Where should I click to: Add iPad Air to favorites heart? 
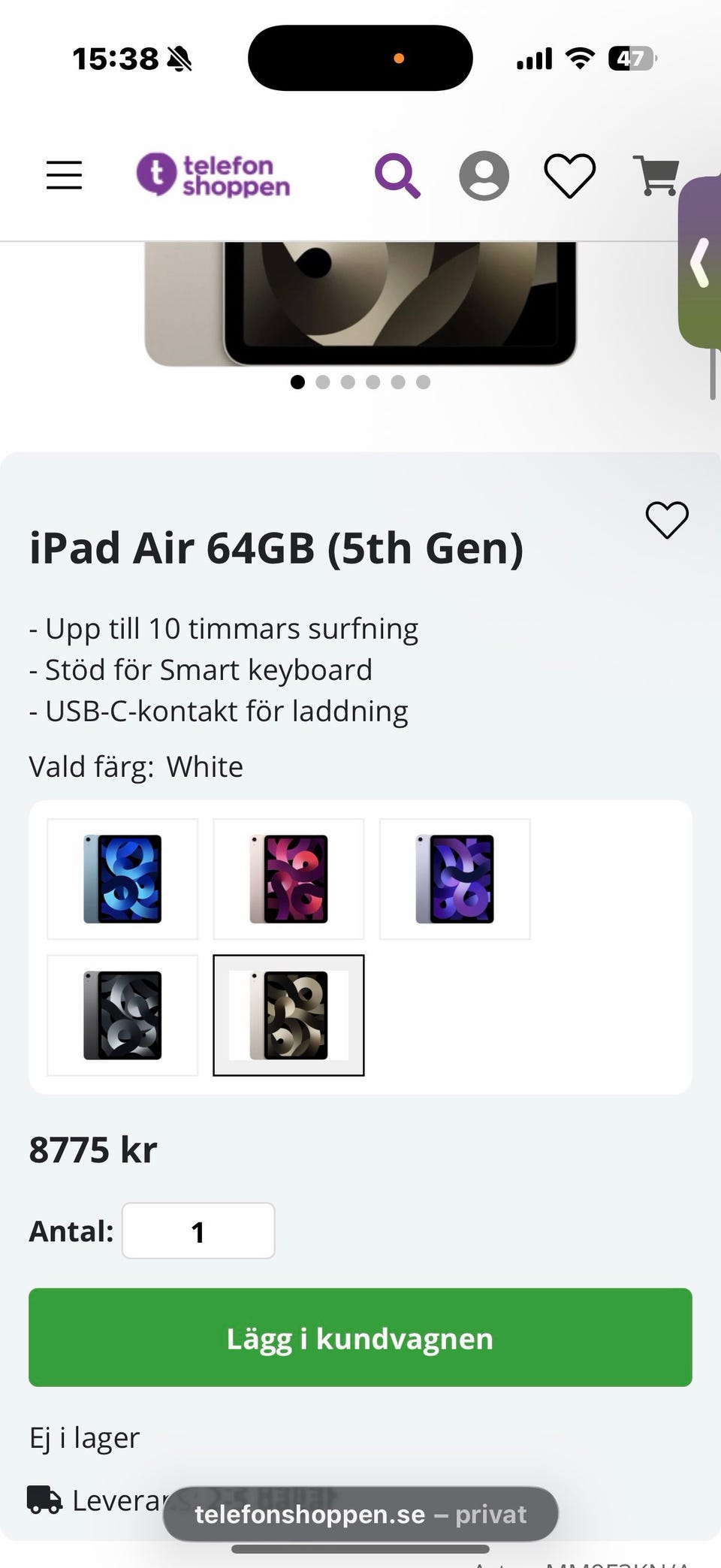pyautogui.click(x=667, y=520)
